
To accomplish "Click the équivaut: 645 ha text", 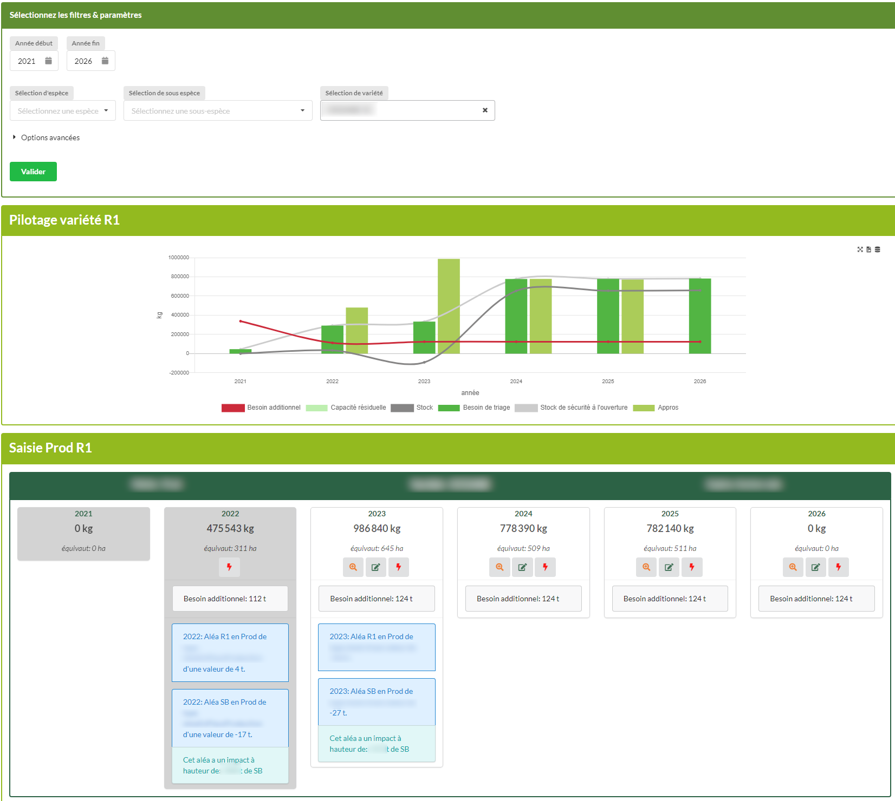I will point(377,548).
